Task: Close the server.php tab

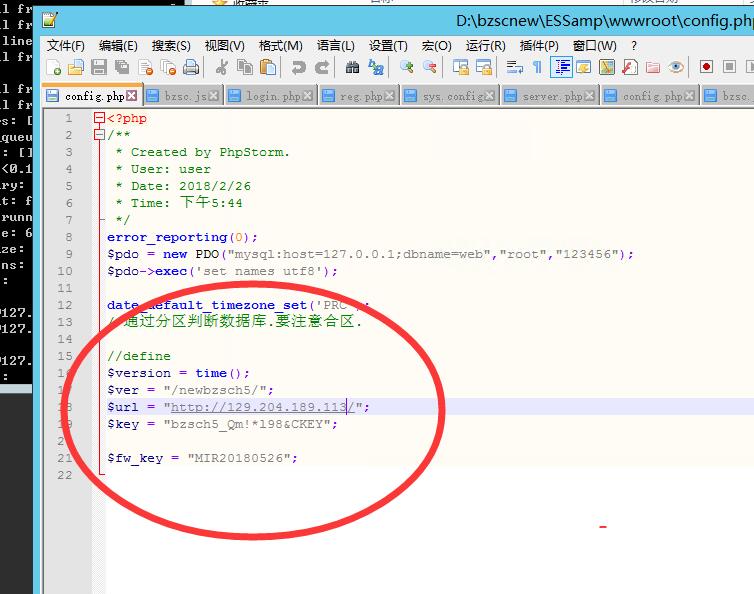Action: click(590, 96)
